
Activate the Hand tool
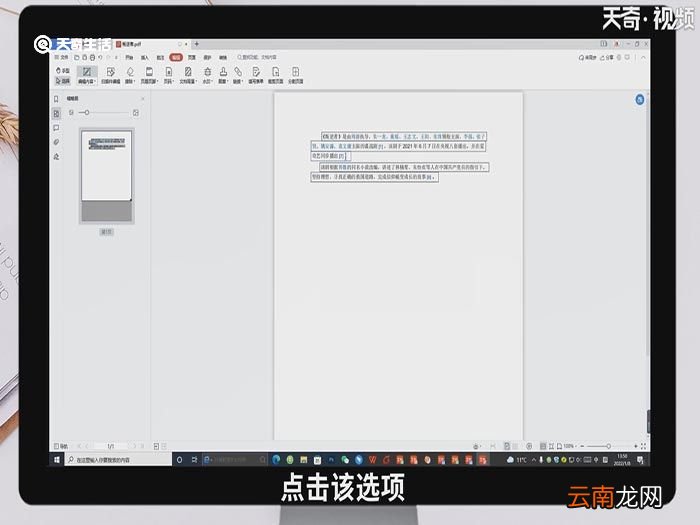tap(62, 71)
